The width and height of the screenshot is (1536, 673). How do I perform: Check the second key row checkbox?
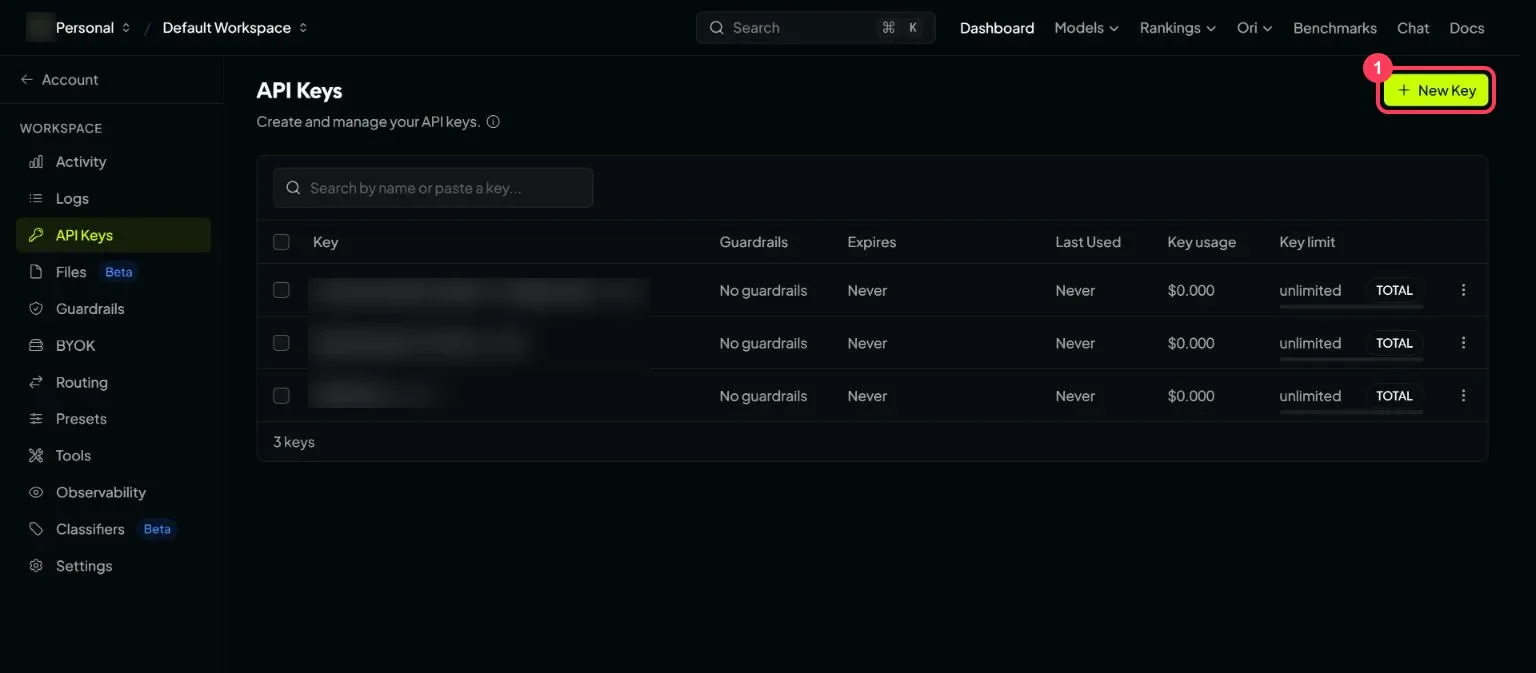click(281, 343)
